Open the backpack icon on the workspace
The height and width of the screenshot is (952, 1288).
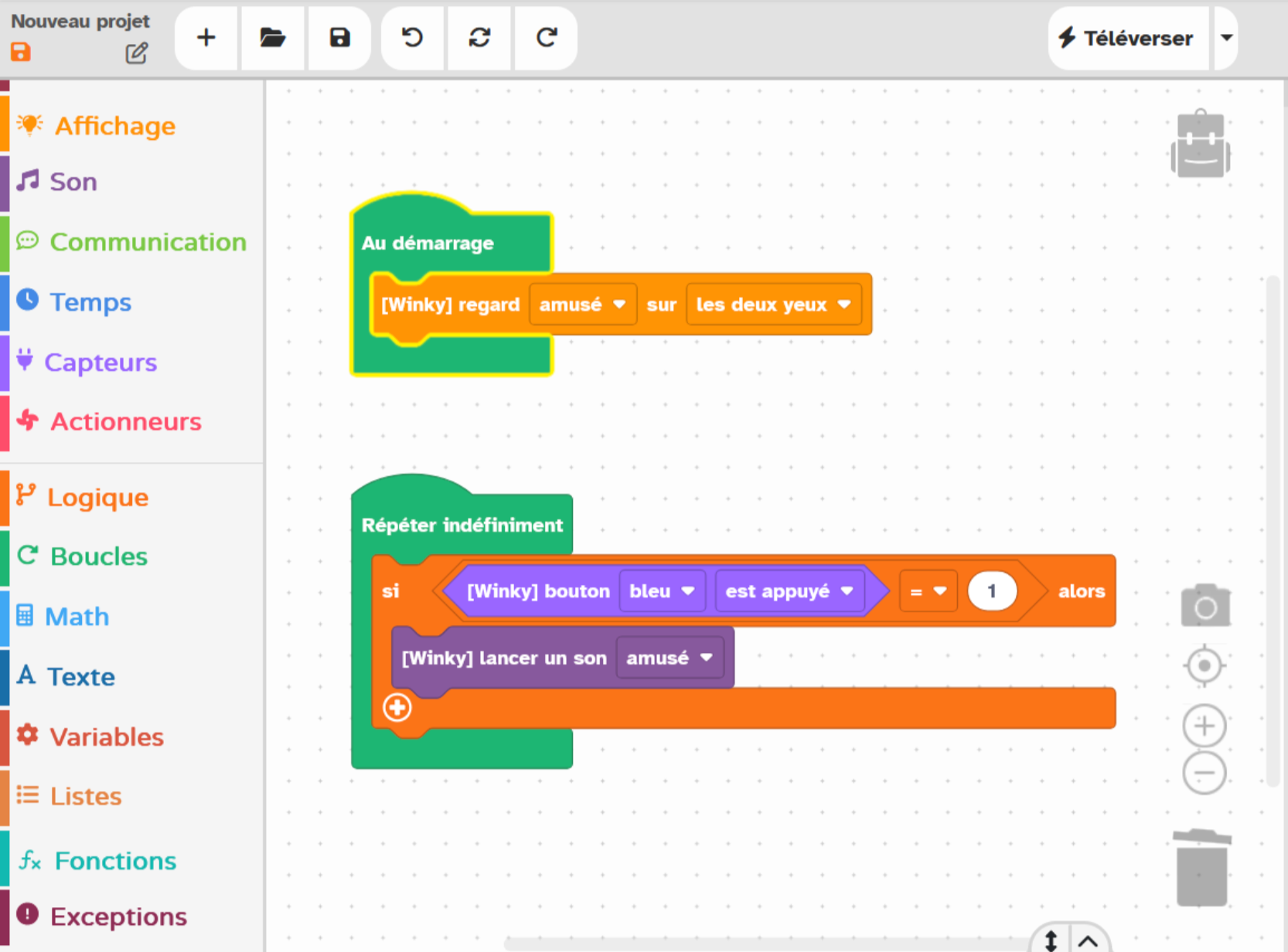pyautogui.click(x=1200, y=144)
